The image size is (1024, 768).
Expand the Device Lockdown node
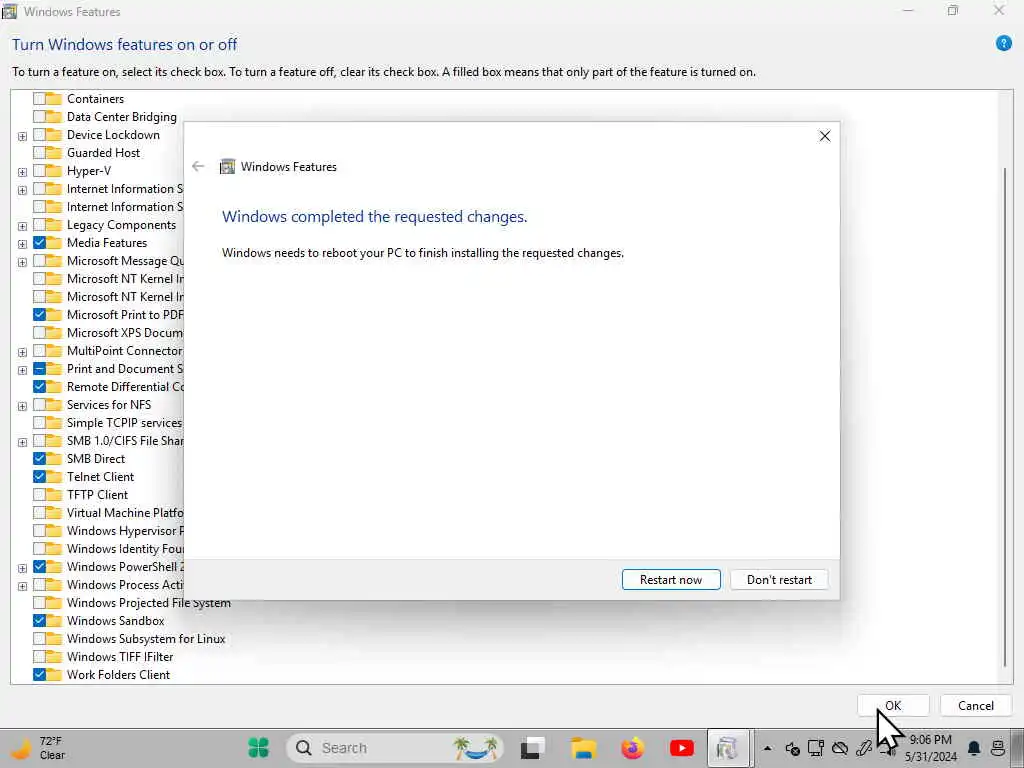tap(22, 136)
